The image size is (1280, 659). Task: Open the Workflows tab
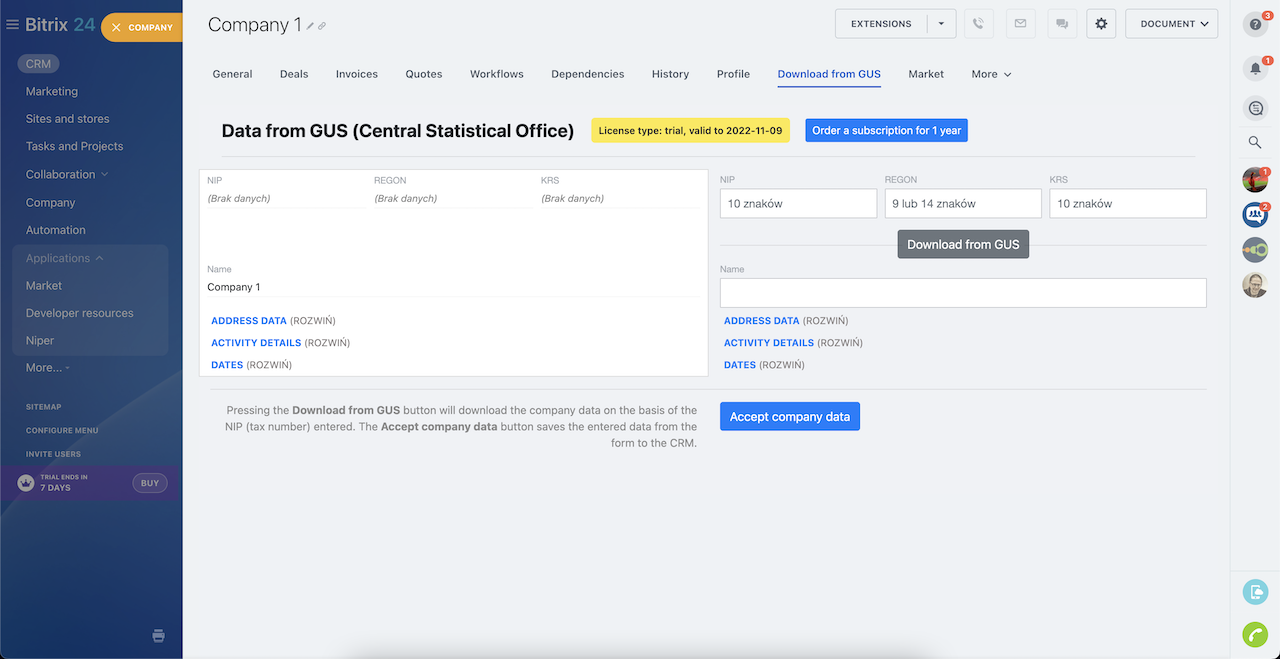click(496, 74)
